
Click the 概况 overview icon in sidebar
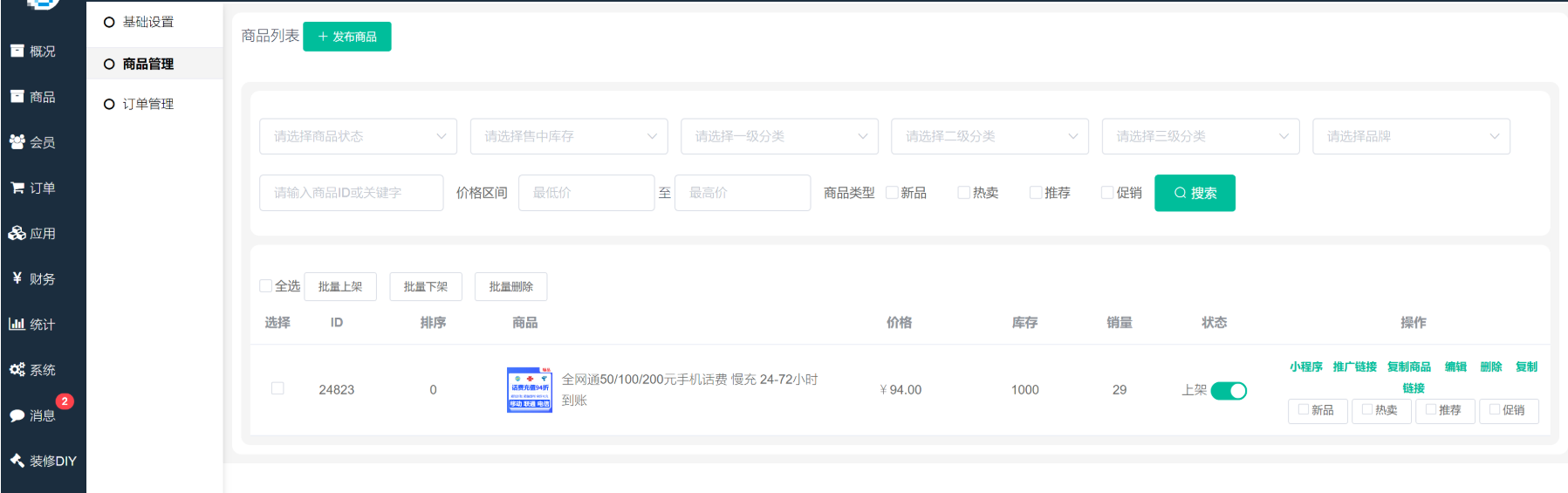click(17, 51)
